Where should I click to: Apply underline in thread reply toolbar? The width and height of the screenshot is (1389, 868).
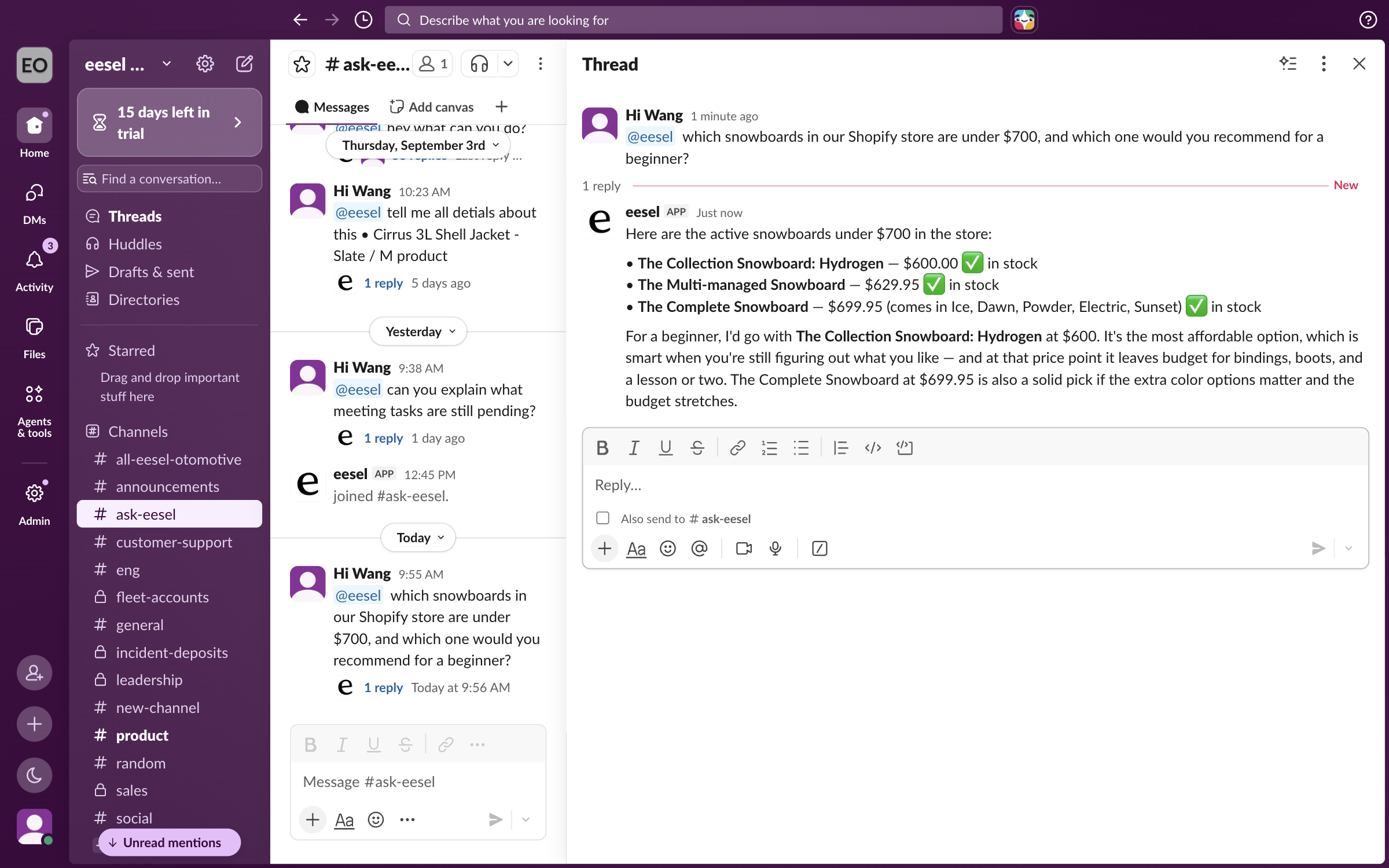click(x=666, y=448)
